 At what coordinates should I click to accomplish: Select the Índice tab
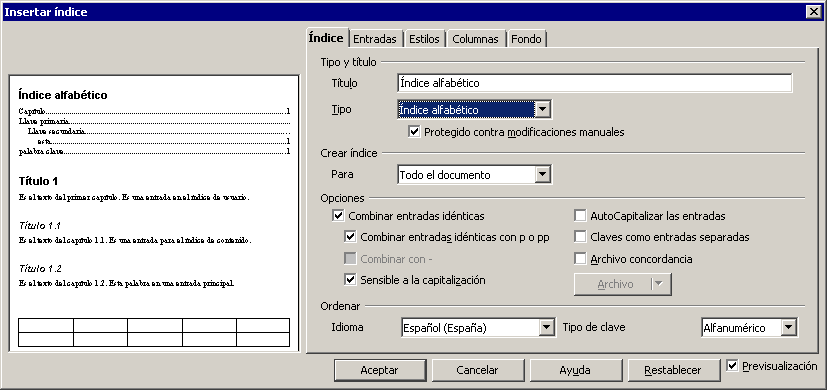coord(326,38)
